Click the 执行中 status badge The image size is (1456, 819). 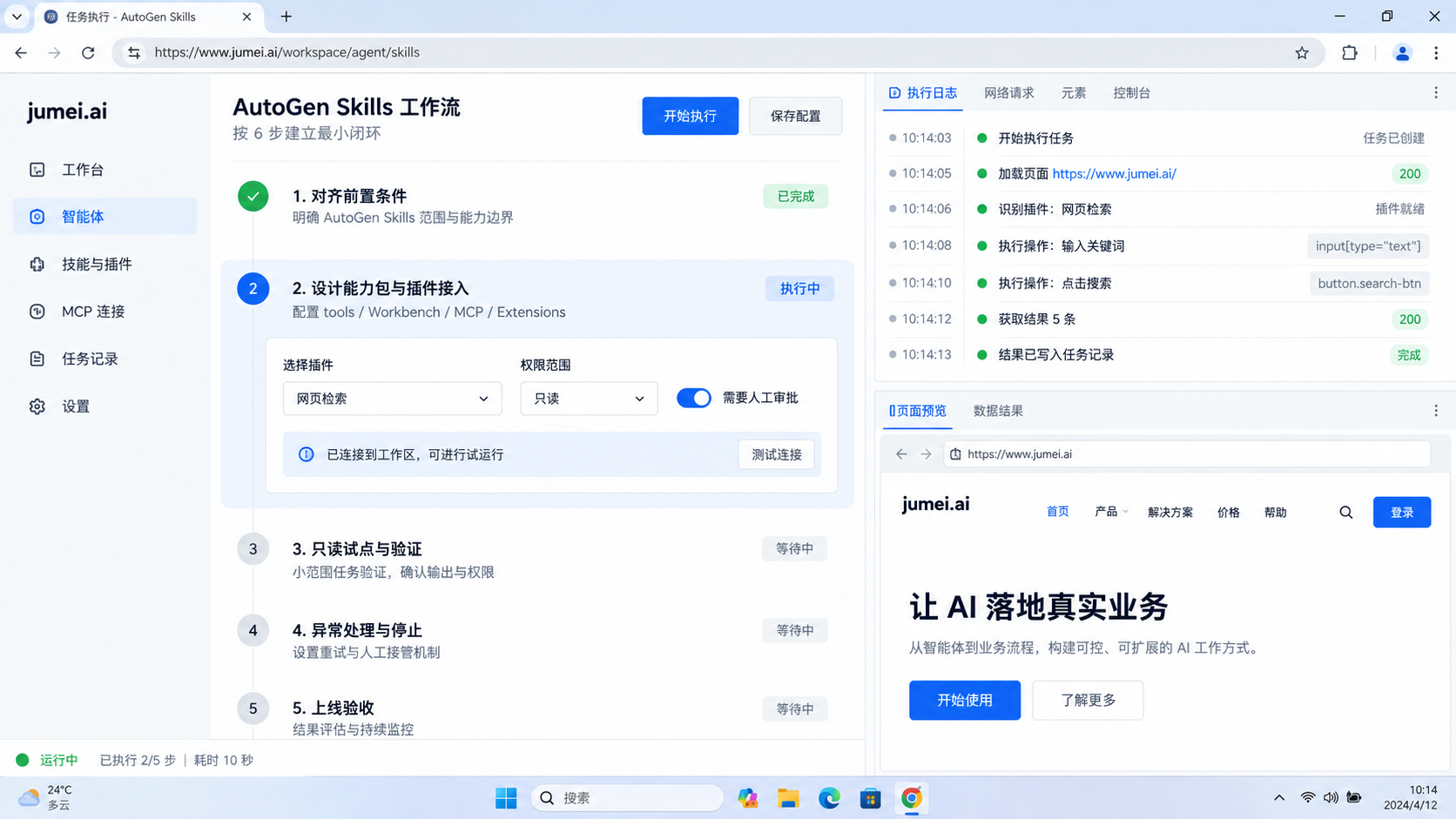coord(800,289)
